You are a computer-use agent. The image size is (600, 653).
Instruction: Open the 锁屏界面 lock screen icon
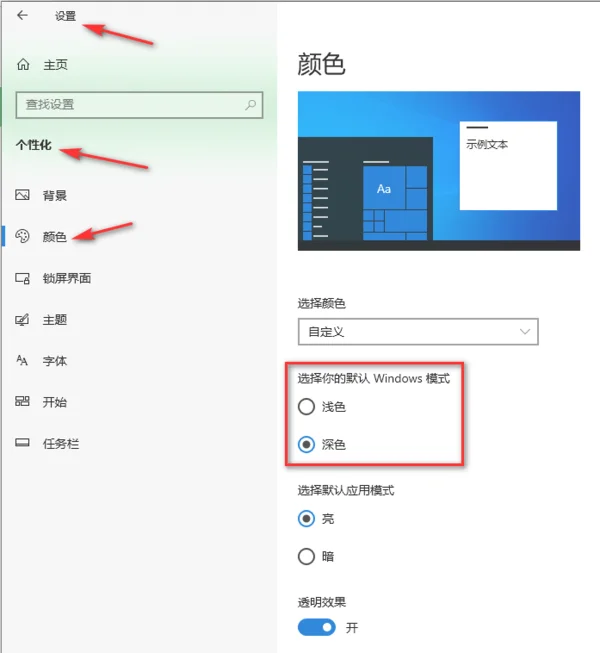pos(22,278)
